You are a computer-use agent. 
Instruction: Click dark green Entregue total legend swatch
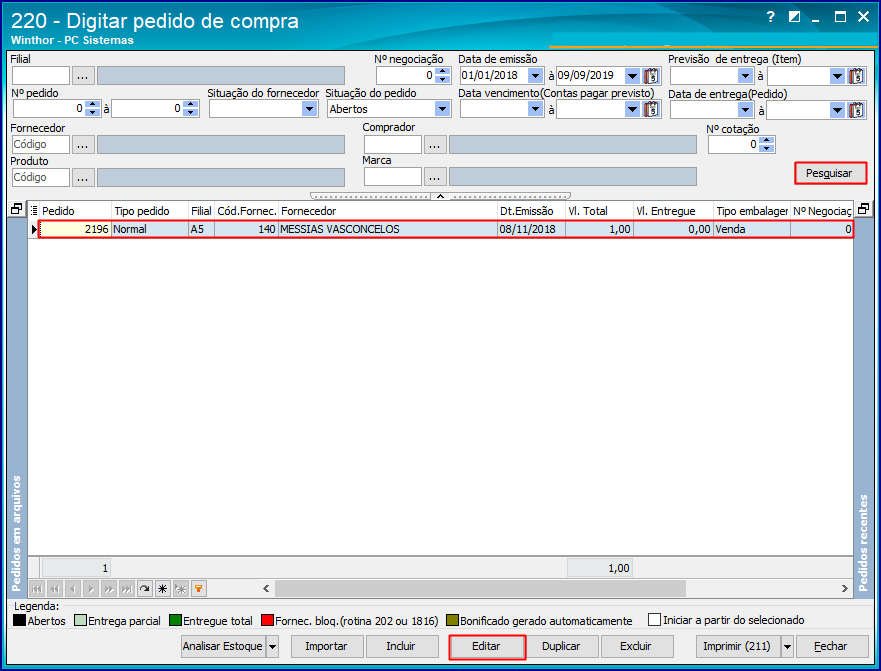coord(175,620)
